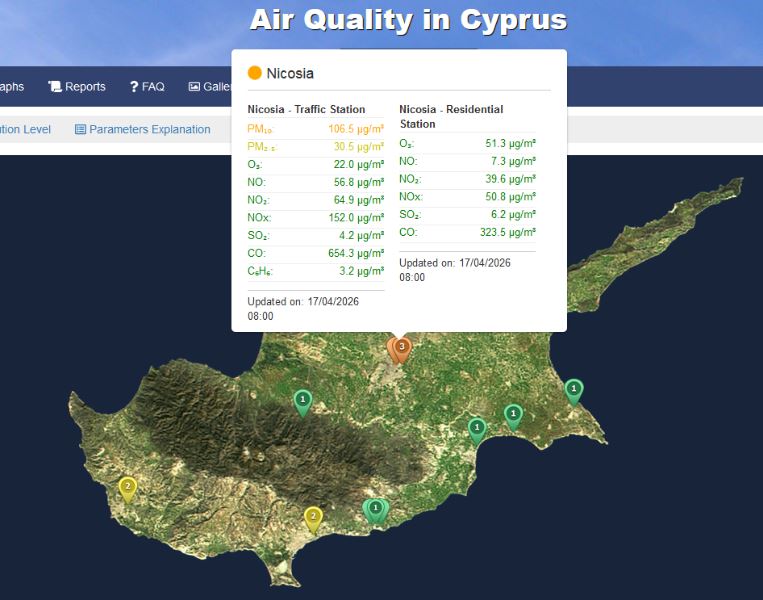The width and height of the screenshot is (763, 600).
Task: Click the FAQ question mark icon
Action: [134, 87]
